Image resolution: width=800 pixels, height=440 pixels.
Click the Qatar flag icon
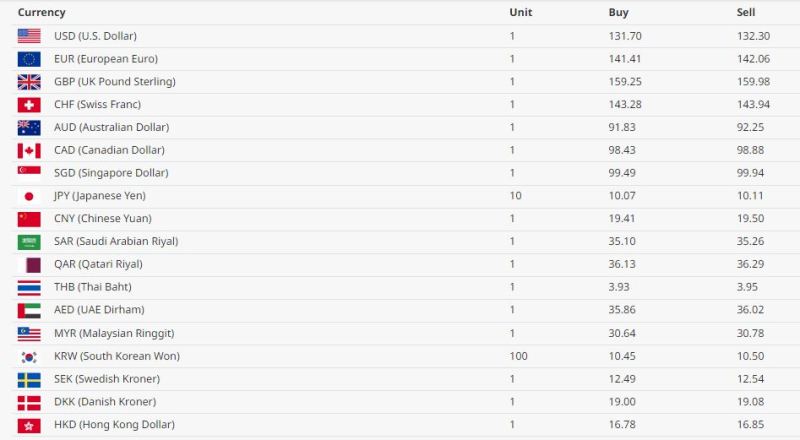(29, 265)
